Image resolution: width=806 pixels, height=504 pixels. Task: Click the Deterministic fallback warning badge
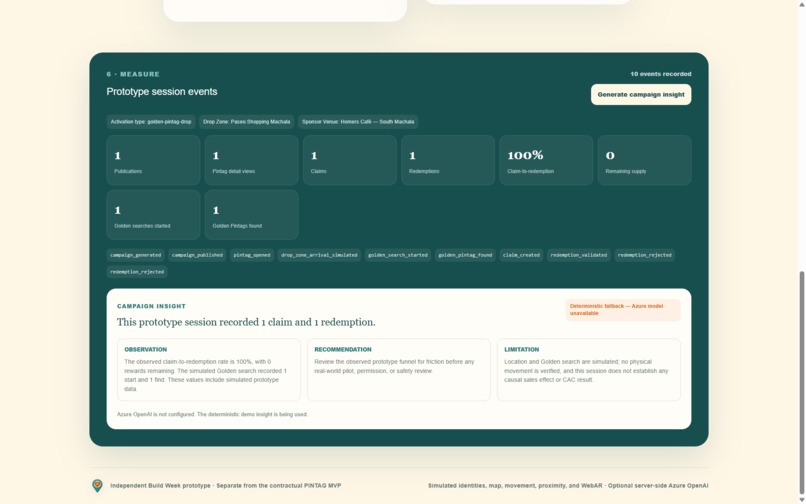pyautogui.click(x=623, y=310)
